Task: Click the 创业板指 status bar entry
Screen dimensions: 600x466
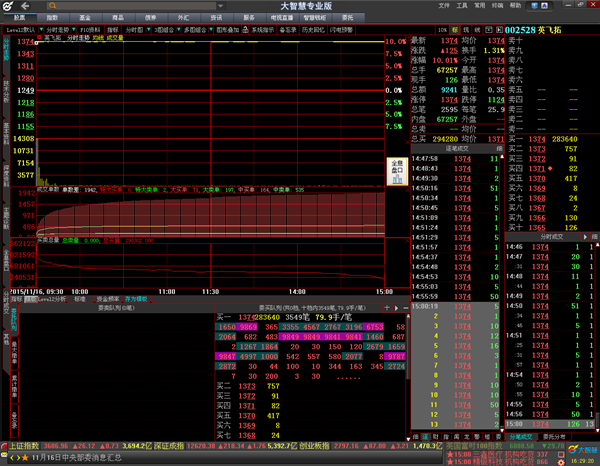Action: (315, 446)
